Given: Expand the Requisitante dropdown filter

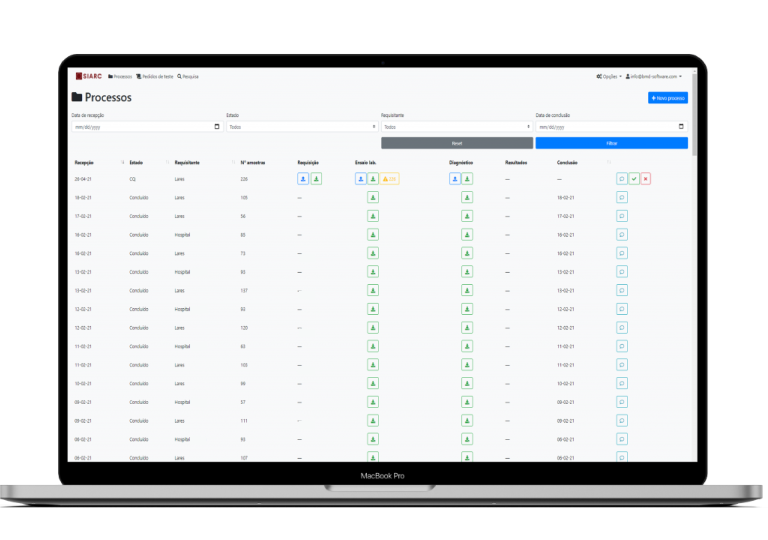Looking at the screenshot, I should (456, 127).
